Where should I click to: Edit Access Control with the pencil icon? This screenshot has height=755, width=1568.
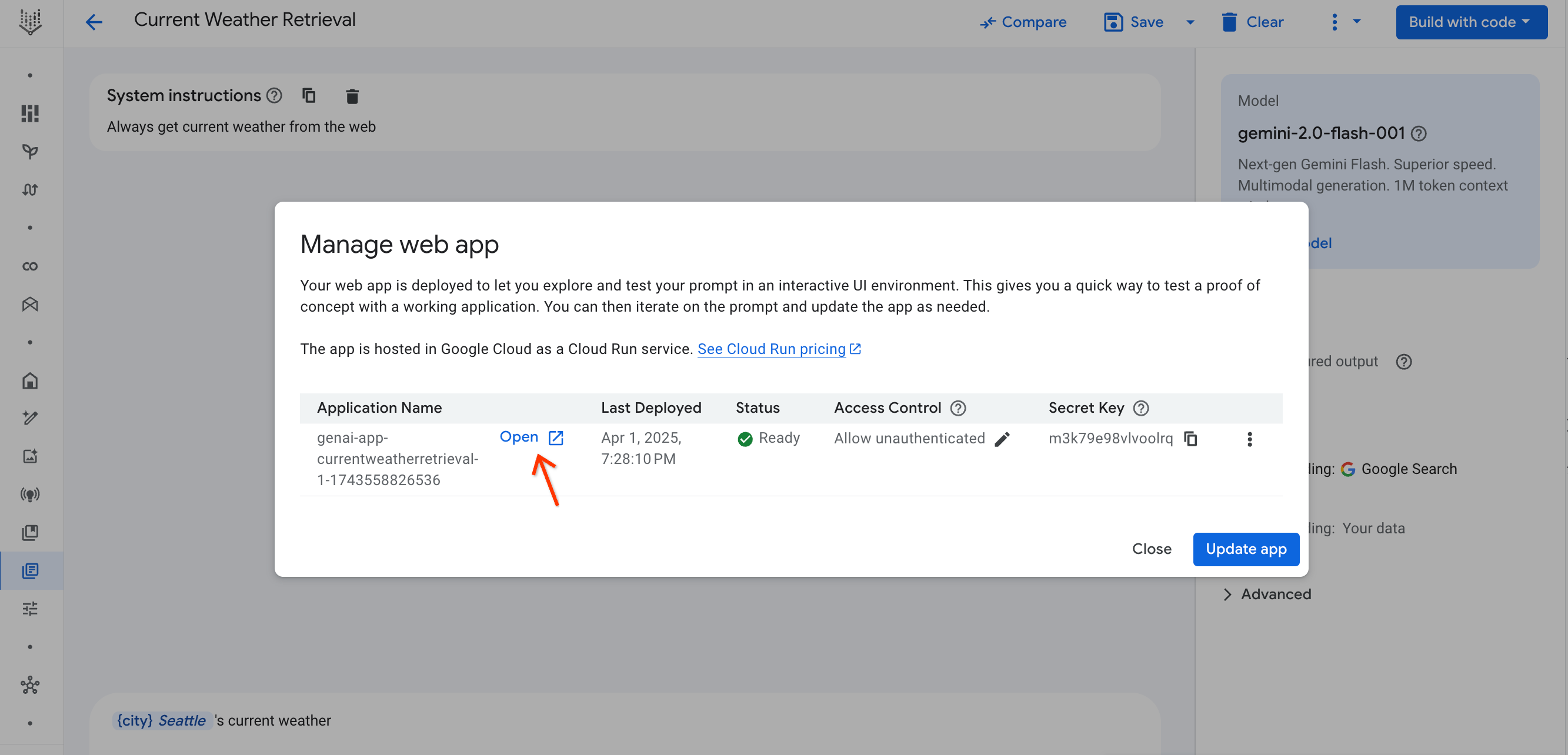click(x=1003, y=439)
